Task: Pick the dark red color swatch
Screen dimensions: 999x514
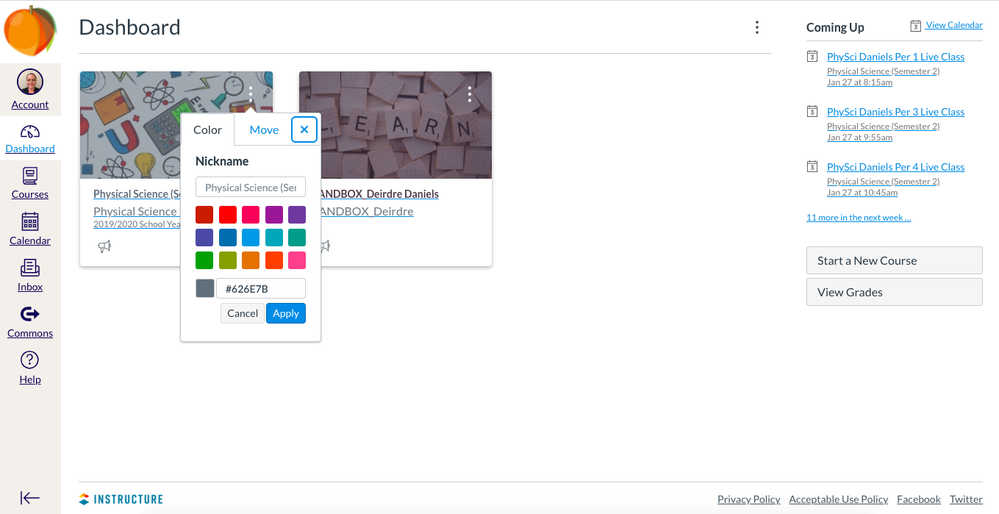Action: pyautogui.click(x=205, y=215)
